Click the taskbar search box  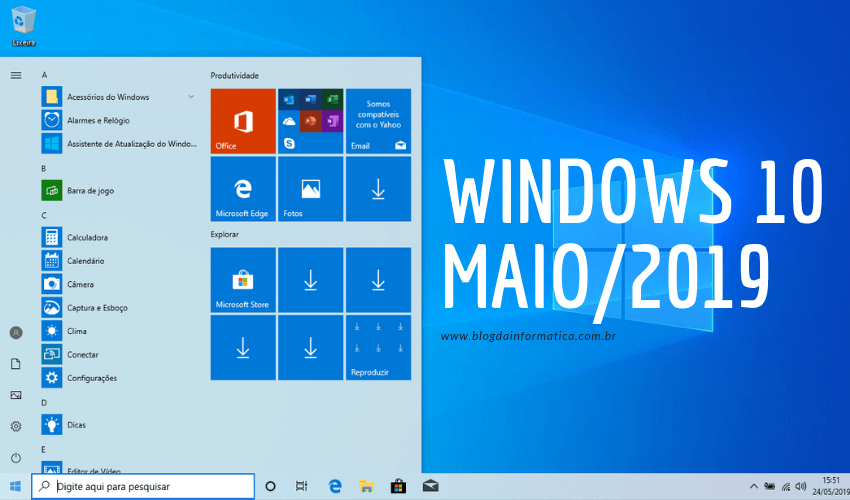tap(143, 486)
